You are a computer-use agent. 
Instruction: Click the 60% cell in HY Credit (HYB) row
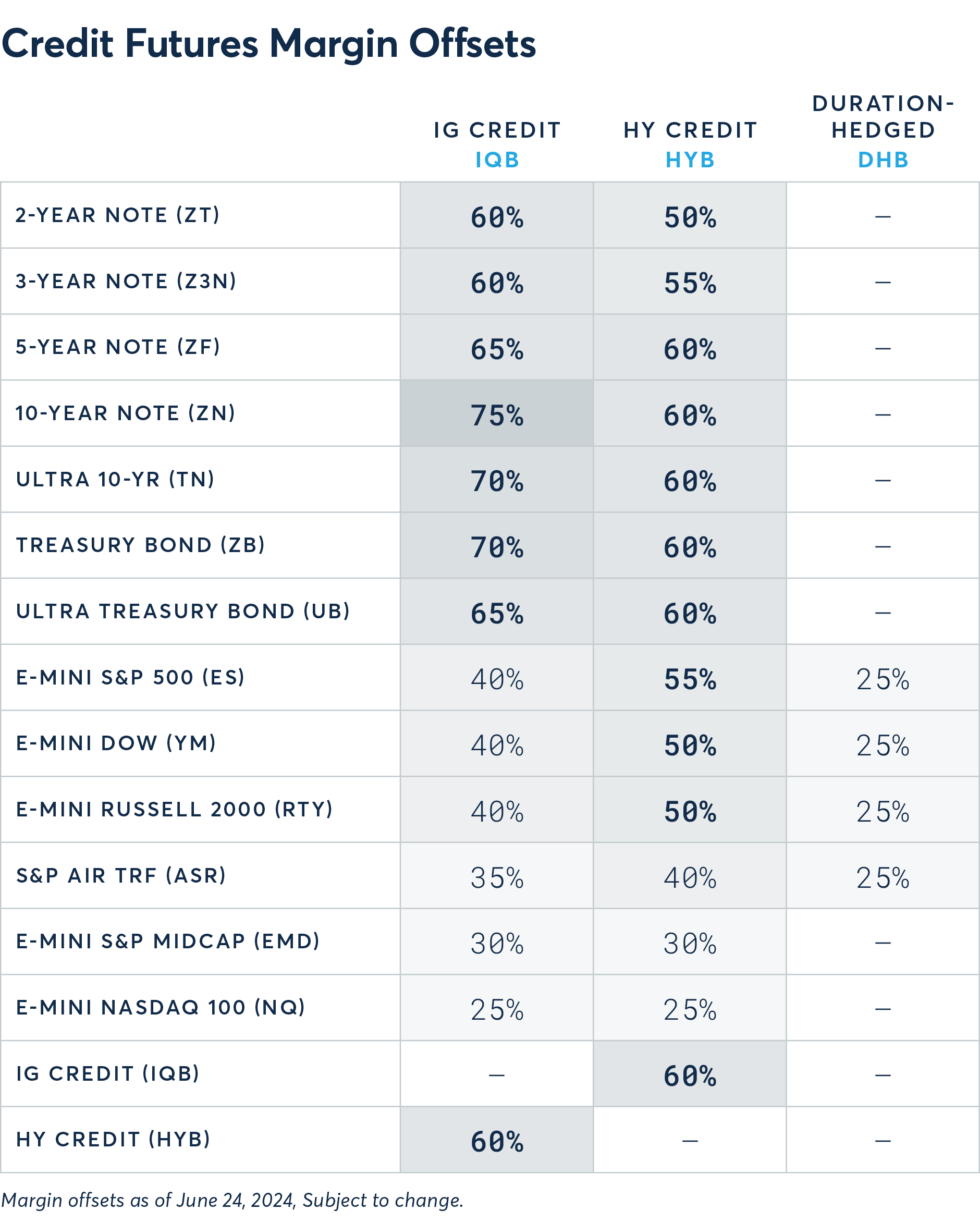pyautogui.click(x=497, y=1141)
